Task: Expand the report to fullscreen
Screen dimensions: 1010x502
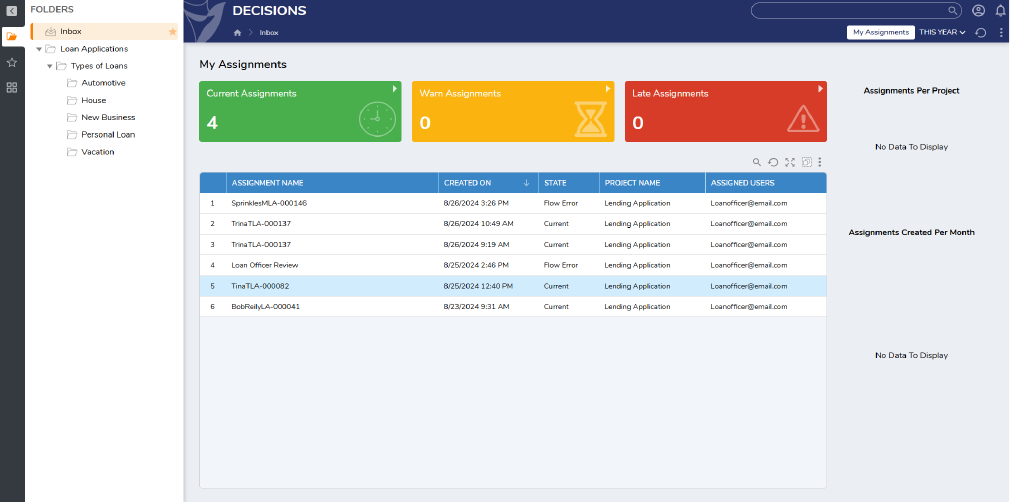Action: 790,162
